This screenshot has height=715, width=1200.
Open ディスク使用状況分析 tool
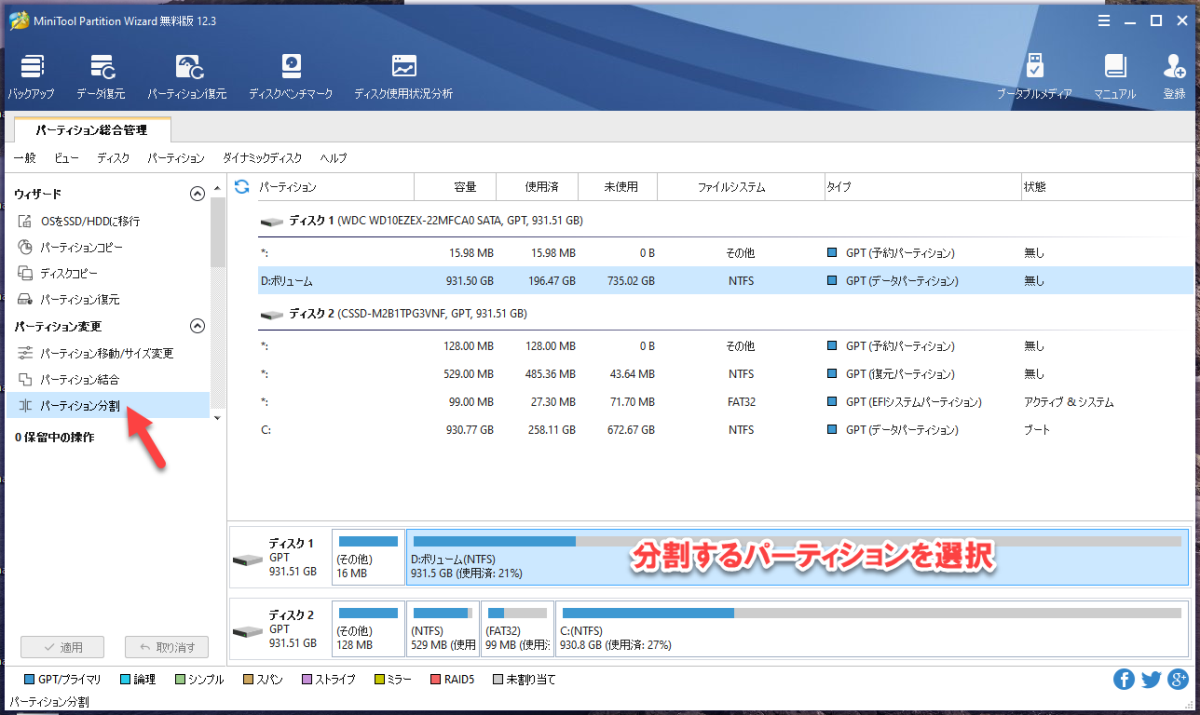pyautogui.click(x=403, y=76)
